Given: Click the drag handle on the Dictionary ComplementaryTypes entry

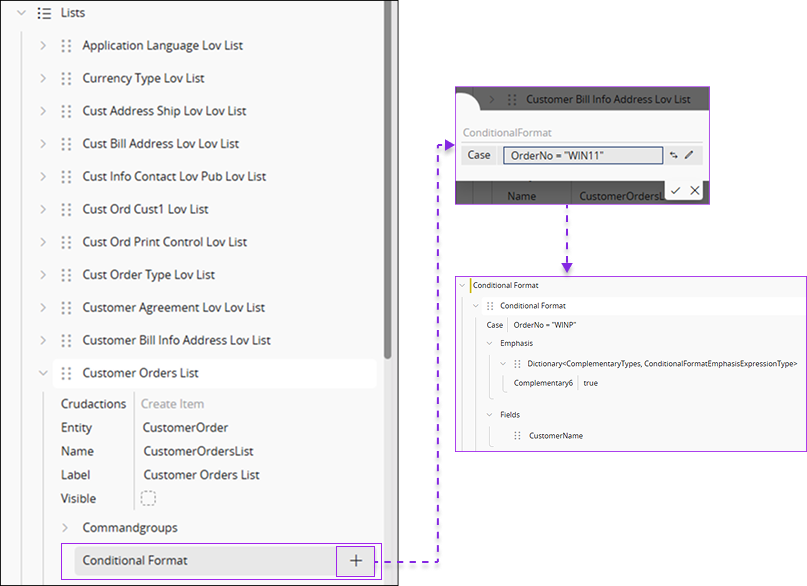Looking at the screenshot, I should [516, 363].
